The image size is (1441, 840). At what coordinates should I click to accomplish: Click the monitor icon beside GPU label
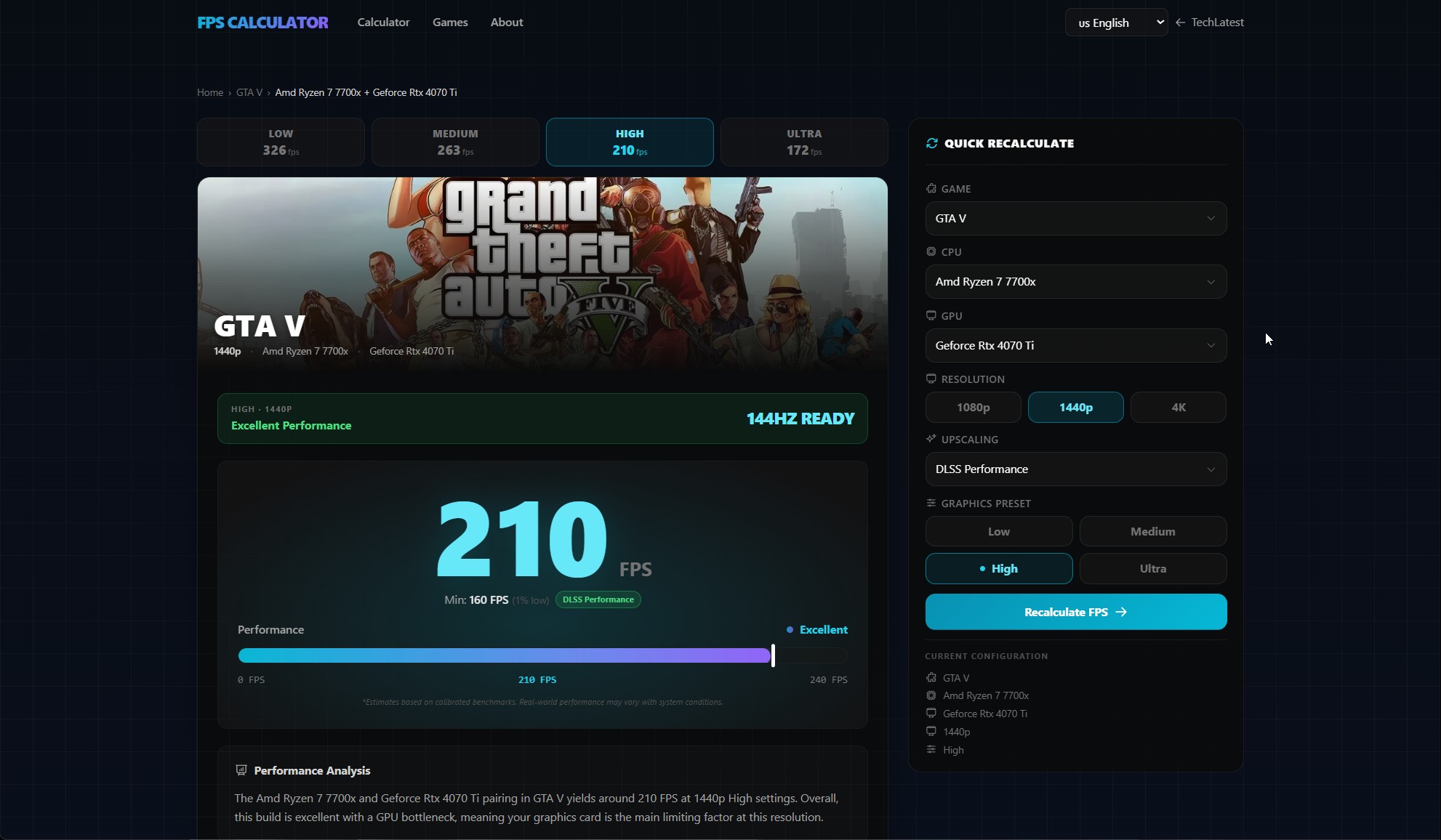coord(931,315)
